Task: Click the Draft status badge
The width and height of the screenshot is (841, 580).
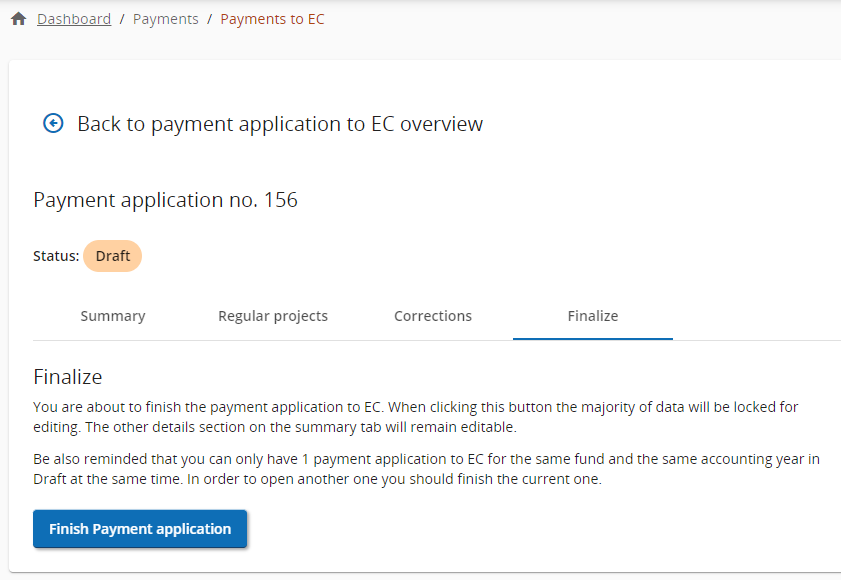Action: tap(113, 256)
